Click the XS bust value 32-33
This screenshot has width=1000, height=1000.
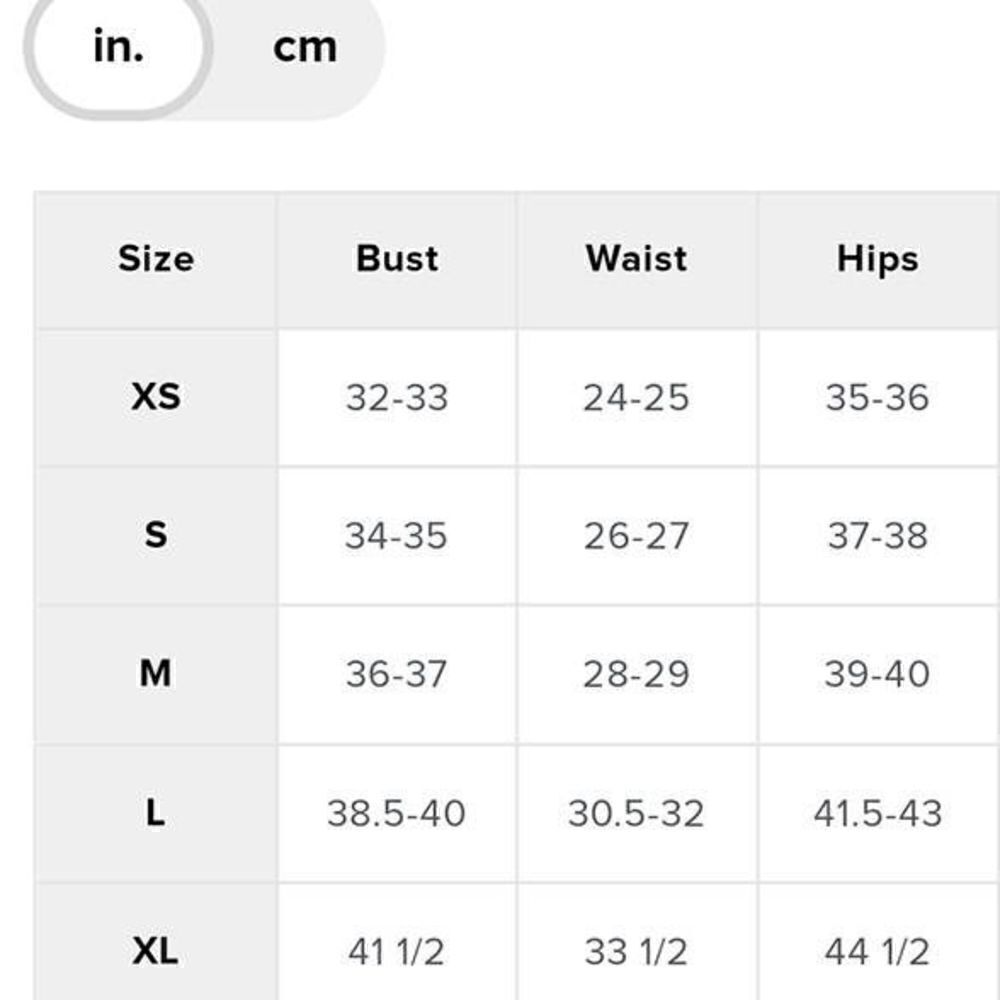tap(397, 397)
